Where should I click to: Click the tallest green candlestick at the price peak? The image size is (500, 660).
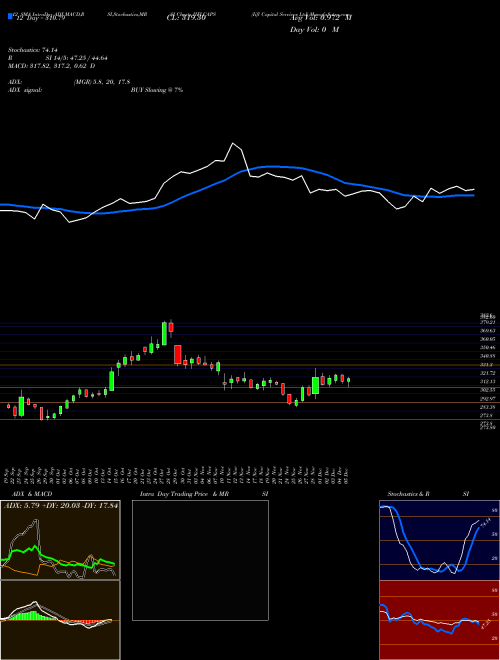point(164,333)
